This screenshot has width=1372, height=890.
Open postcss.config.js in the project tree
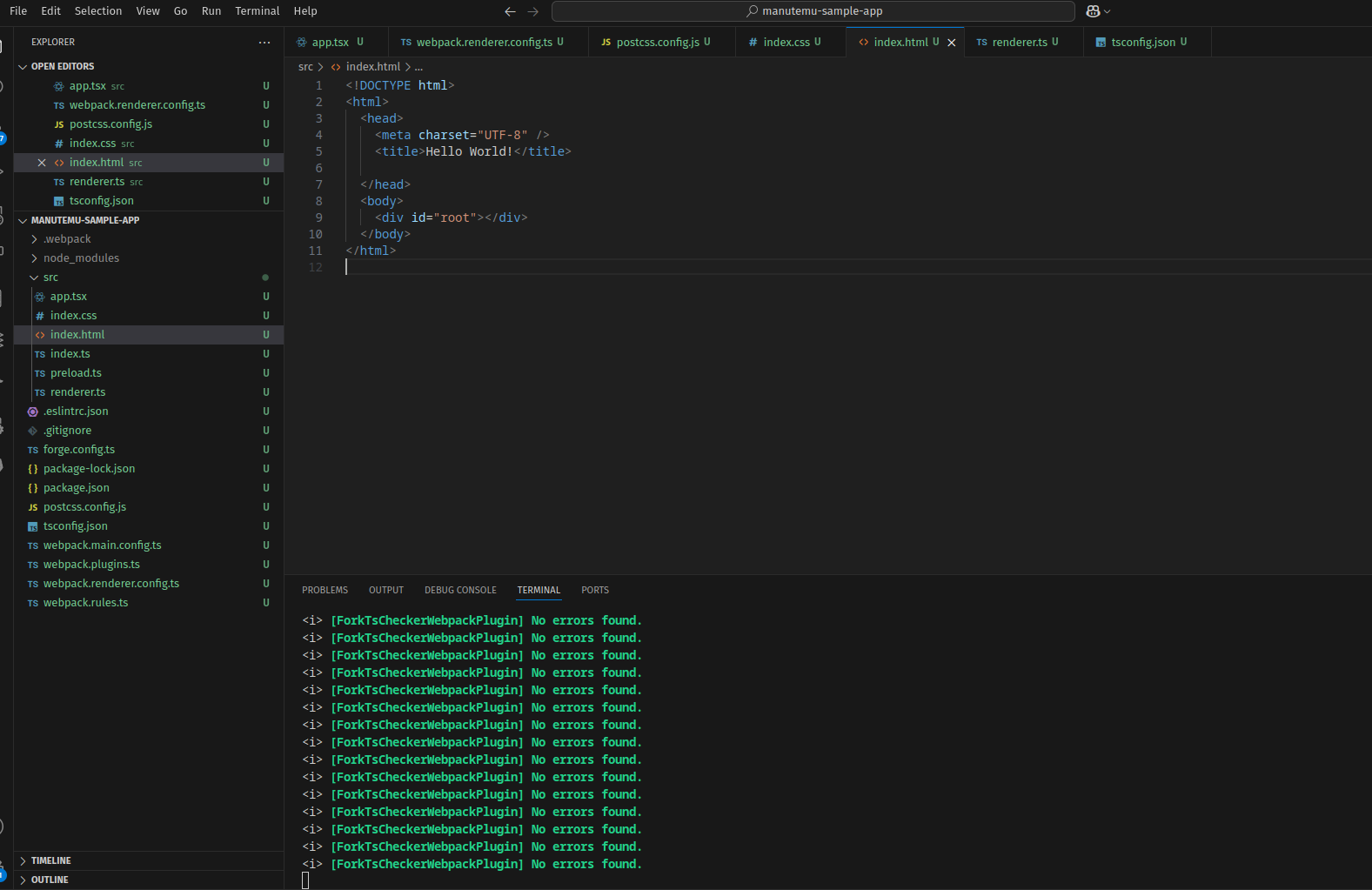pos(148,507)
